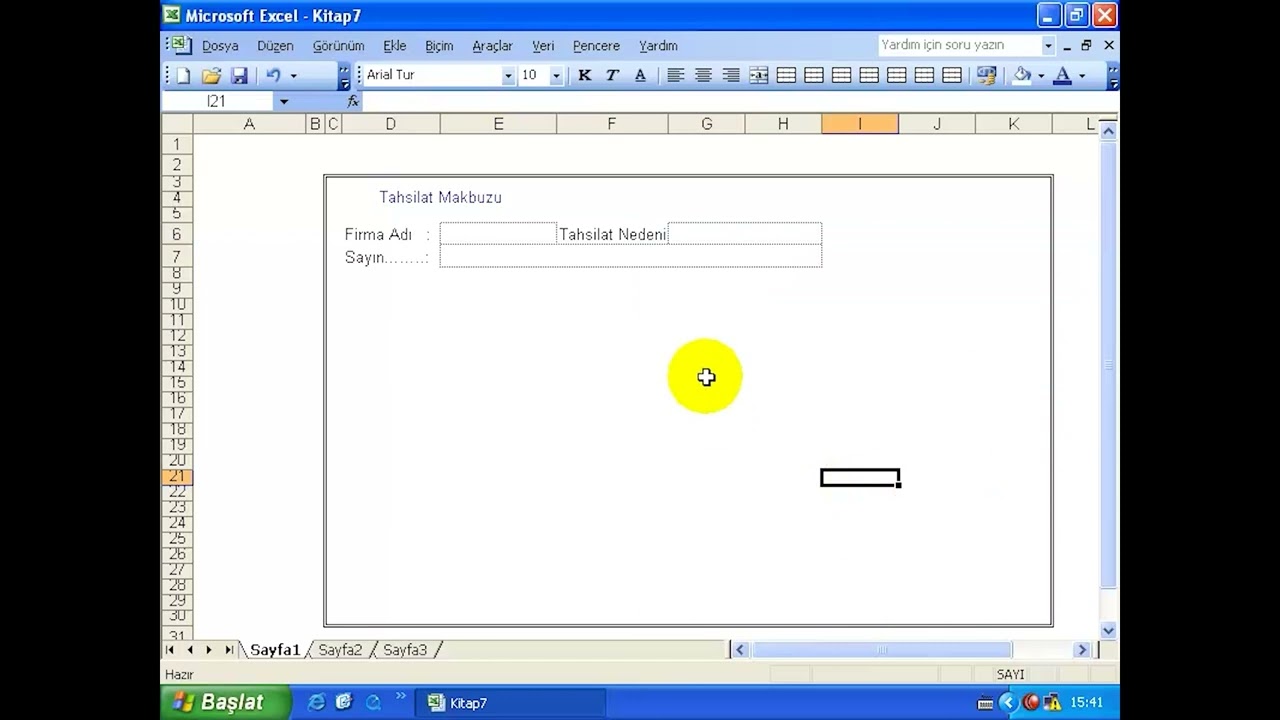Apply Merge and Center to cells
The width and height of the screenshot is (1280, 720).
(759, 75)
